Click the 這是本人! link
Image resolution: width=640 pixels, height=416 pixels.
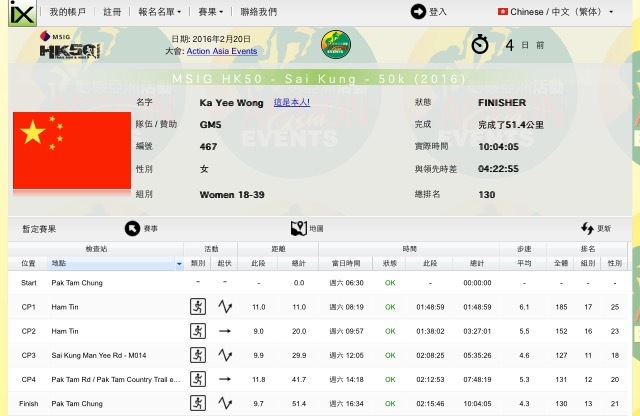291,102
